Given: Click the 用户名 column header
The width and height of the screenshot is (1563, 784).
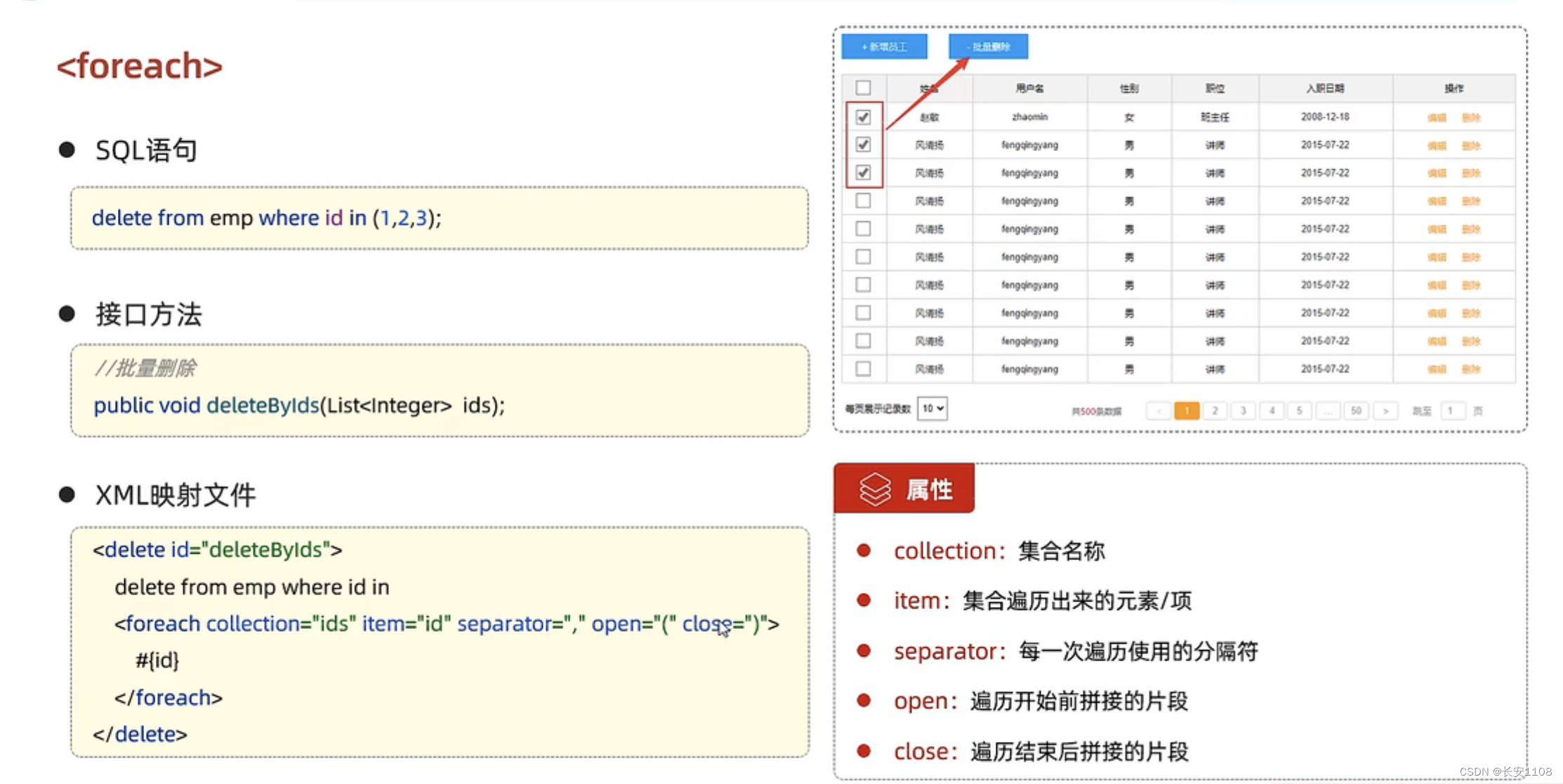Looking at the screenshot, I should point(1029,88).
